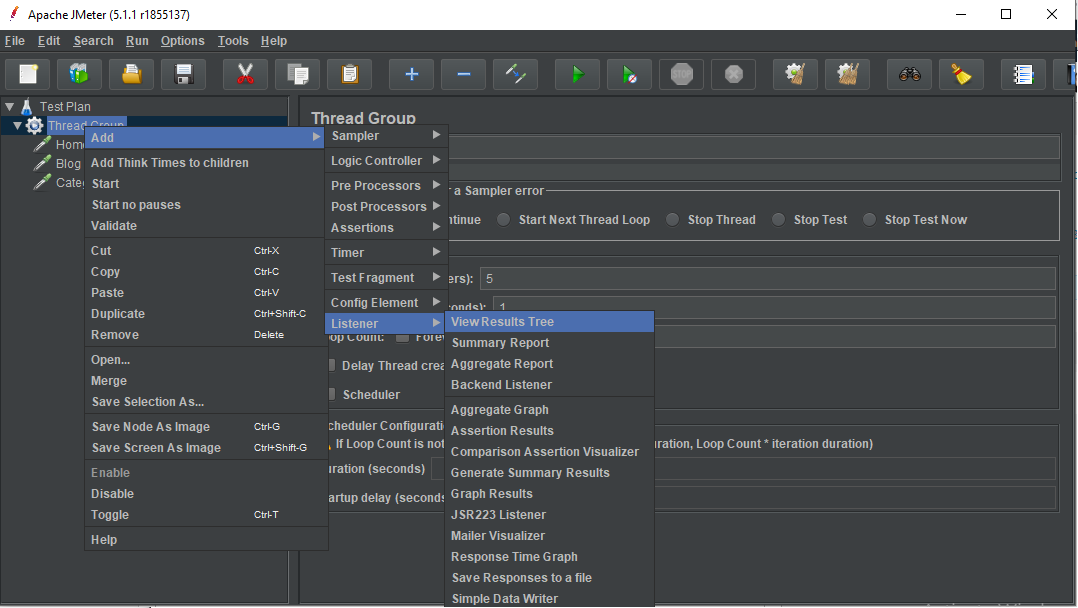Collapse the Test Plan tree node
This screenshot has height=608, width=1078.
10,106
